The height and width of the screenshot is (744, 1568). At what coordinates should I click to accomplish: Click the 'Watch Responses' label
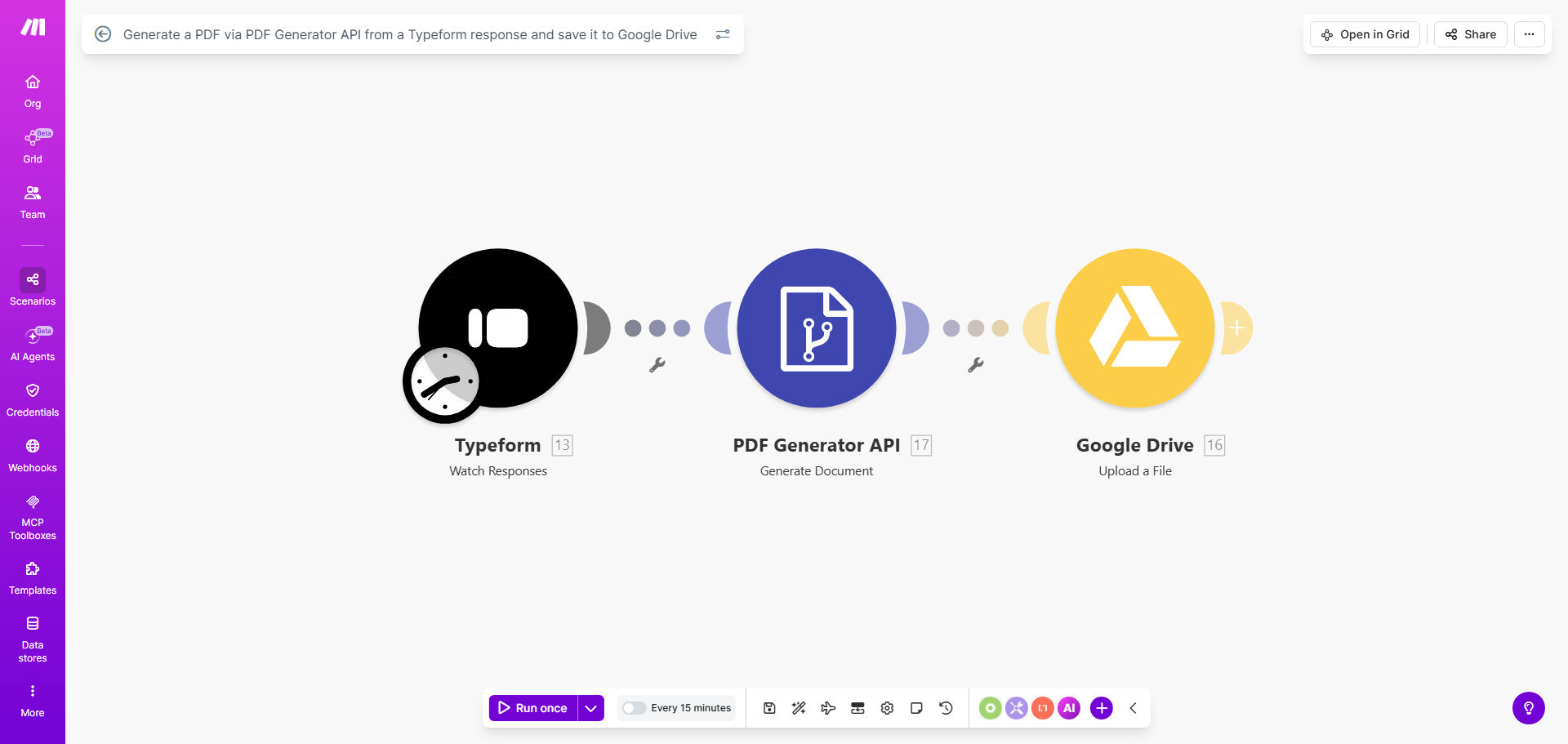point(498,471)
